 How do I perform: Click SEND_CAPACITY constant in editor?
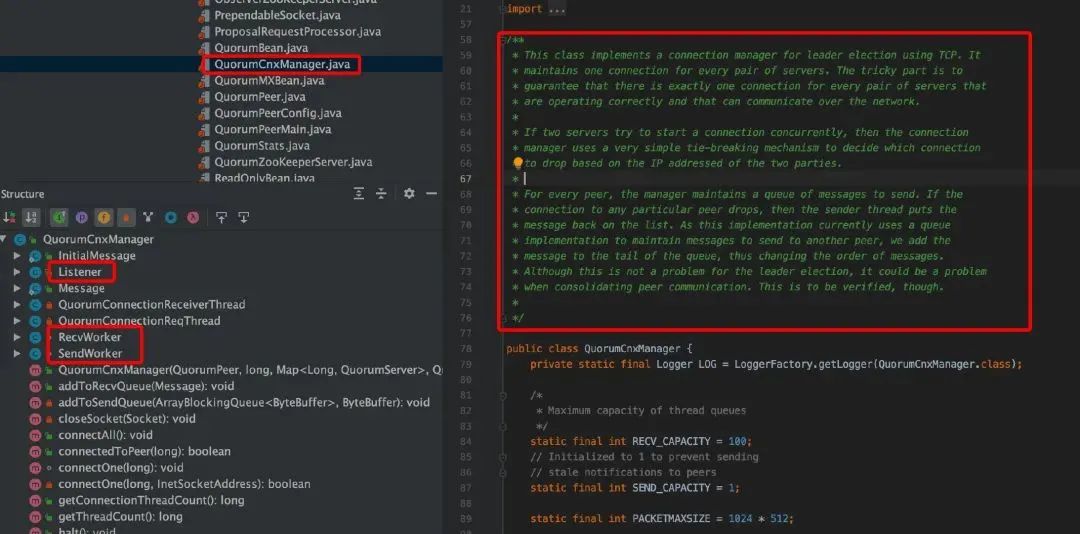point(672,488)
